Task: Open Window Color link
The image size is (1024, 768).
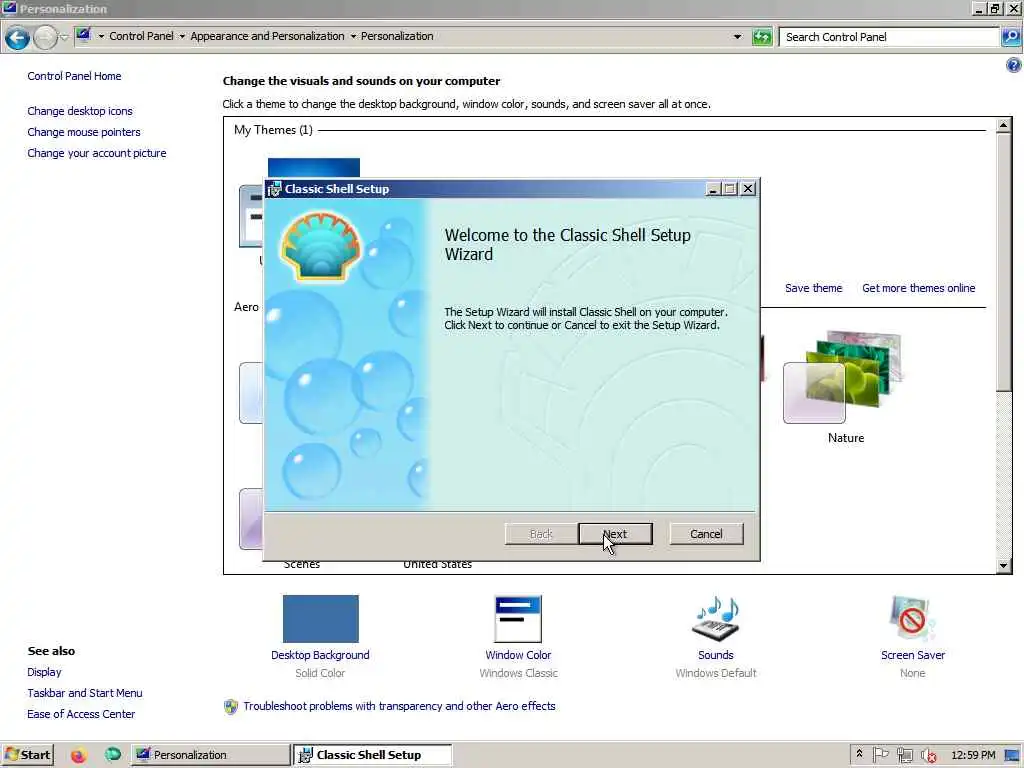Action: pyautogui.click(x=518, y=655)
